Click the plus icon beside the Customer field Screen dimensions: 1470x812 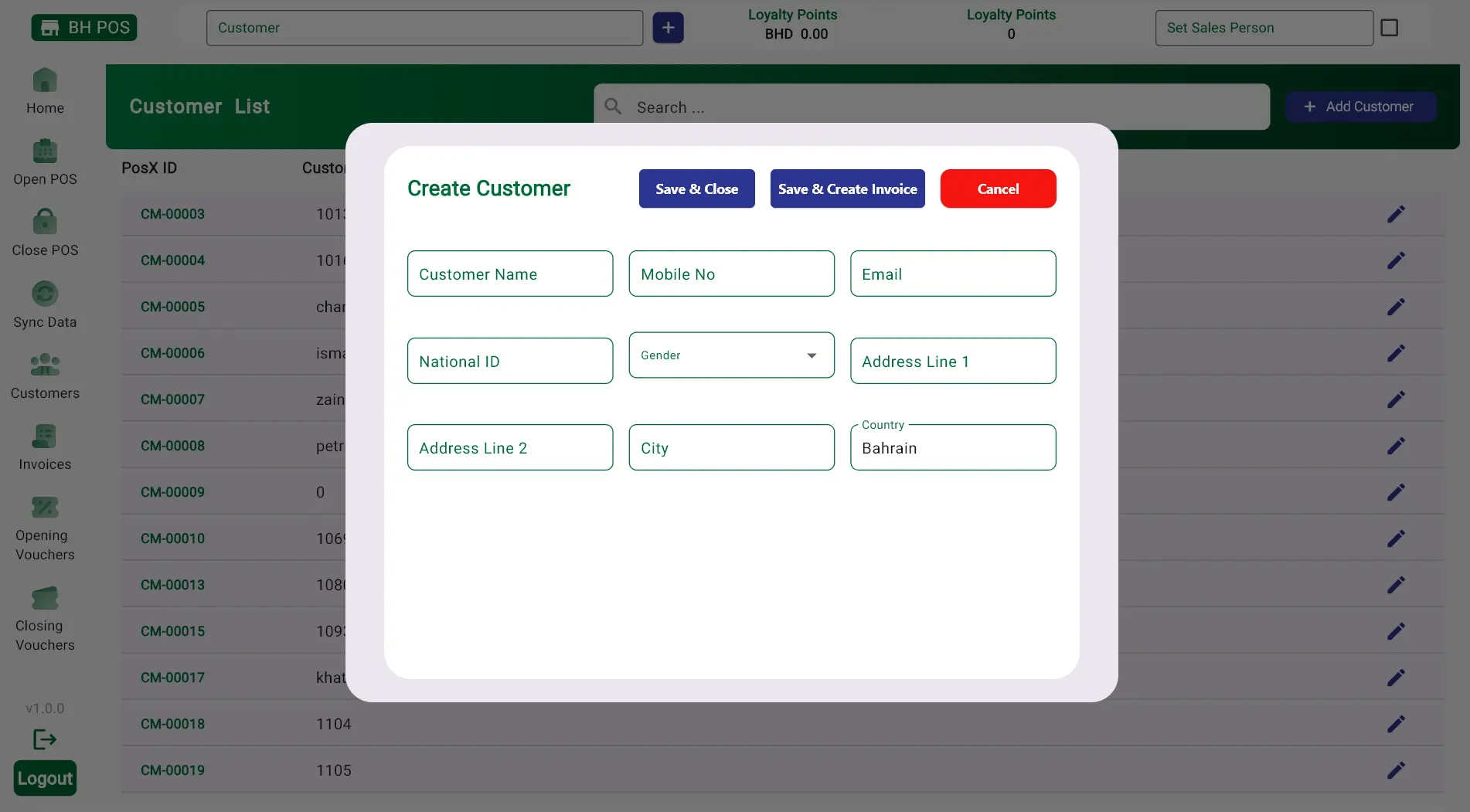pos(668,27)
